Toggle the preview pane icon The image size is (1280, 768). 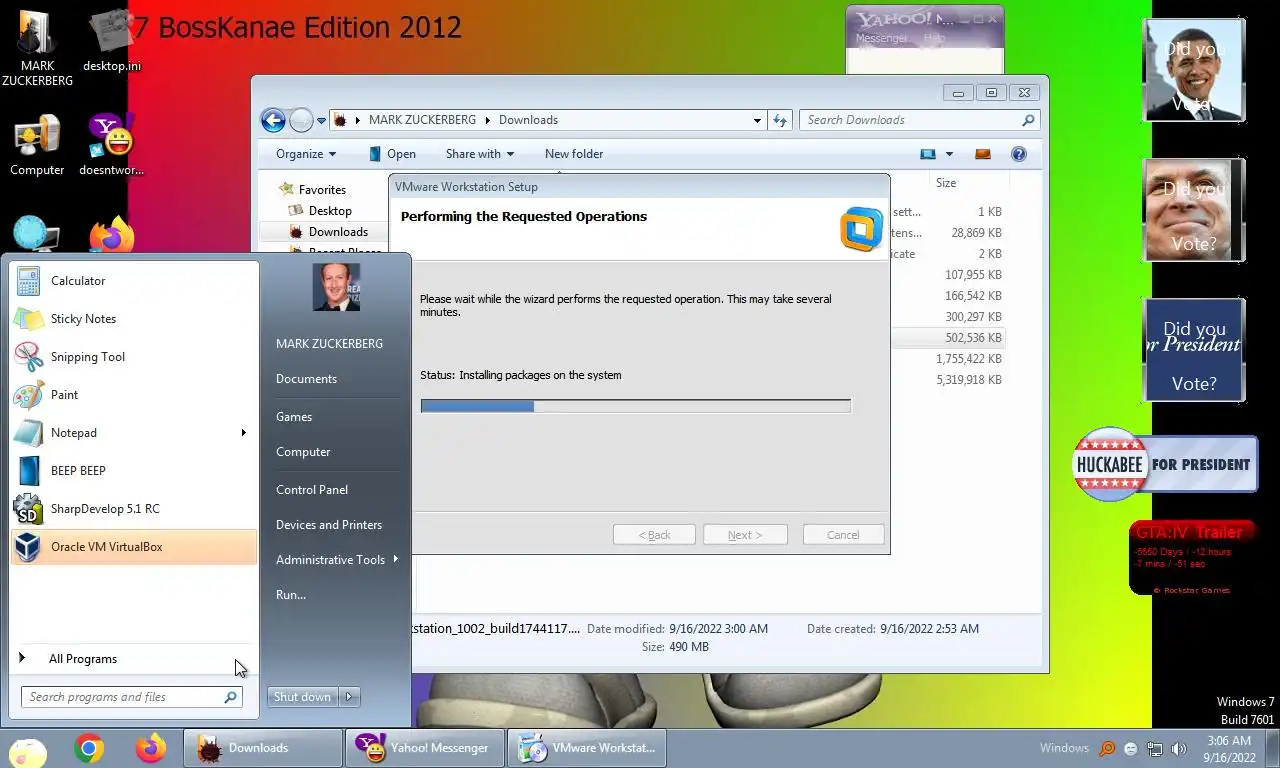982,154
